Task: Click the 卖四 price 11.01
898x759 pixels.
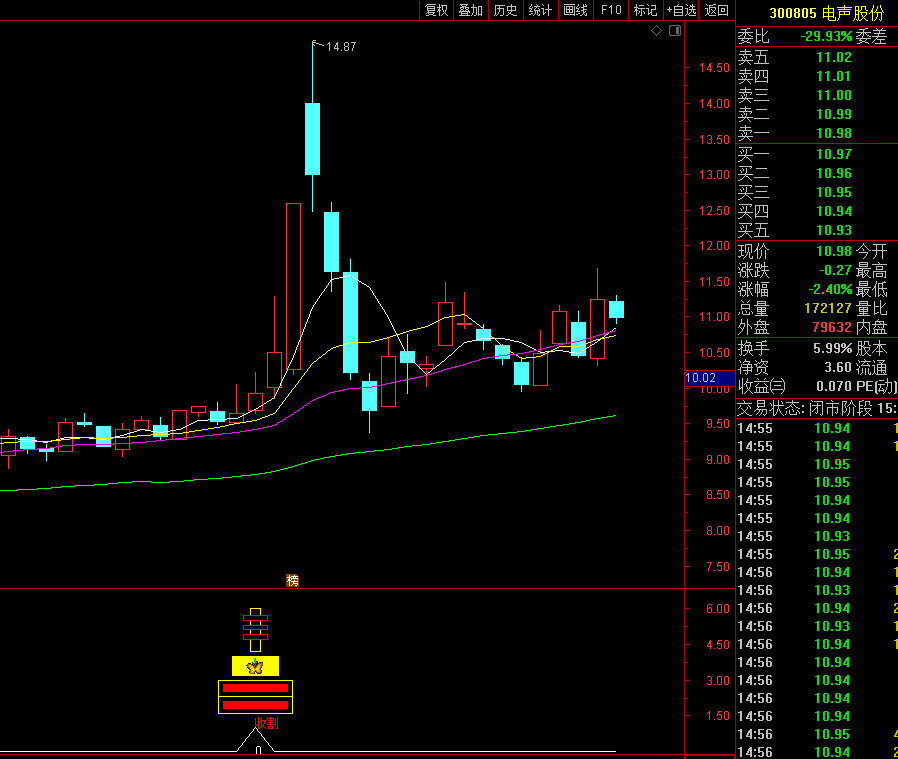Action: (834, 76)
